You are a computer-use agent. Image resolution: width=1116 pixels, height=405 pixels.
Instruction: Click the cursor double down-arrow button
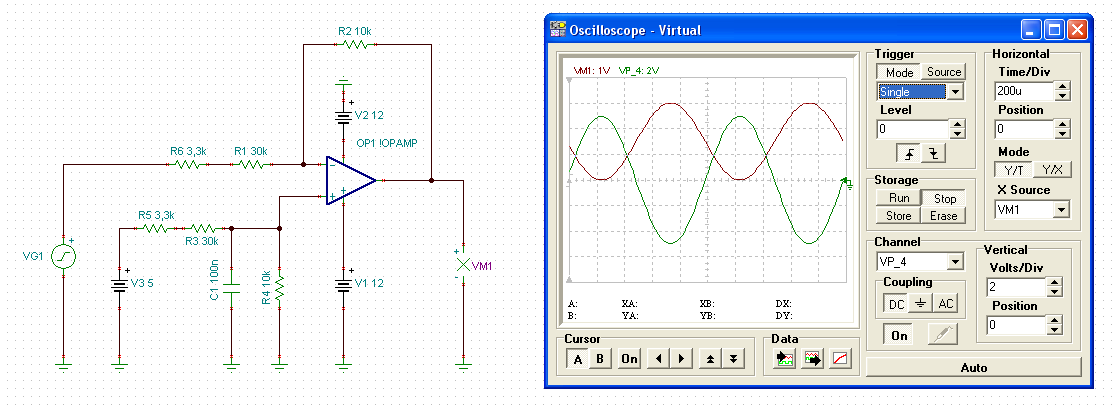(x=732, y=359)
